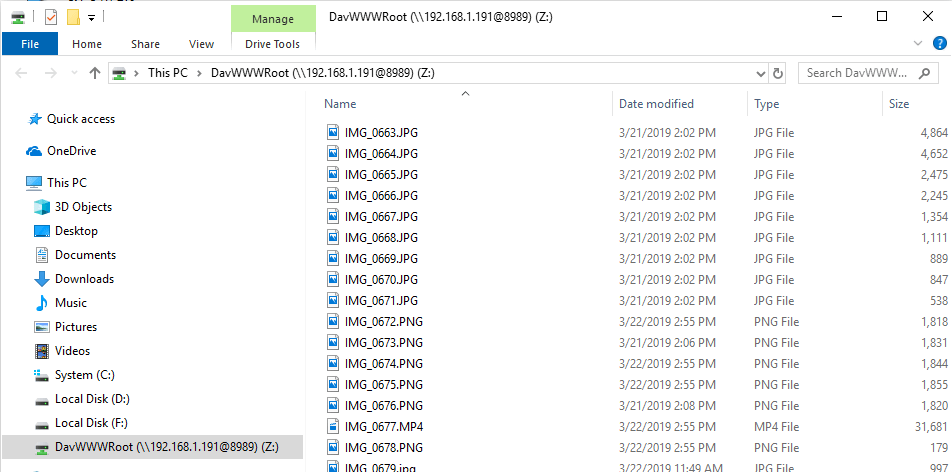
Task: Open the Share ribbon tab
Action: [x=145, y=44]
